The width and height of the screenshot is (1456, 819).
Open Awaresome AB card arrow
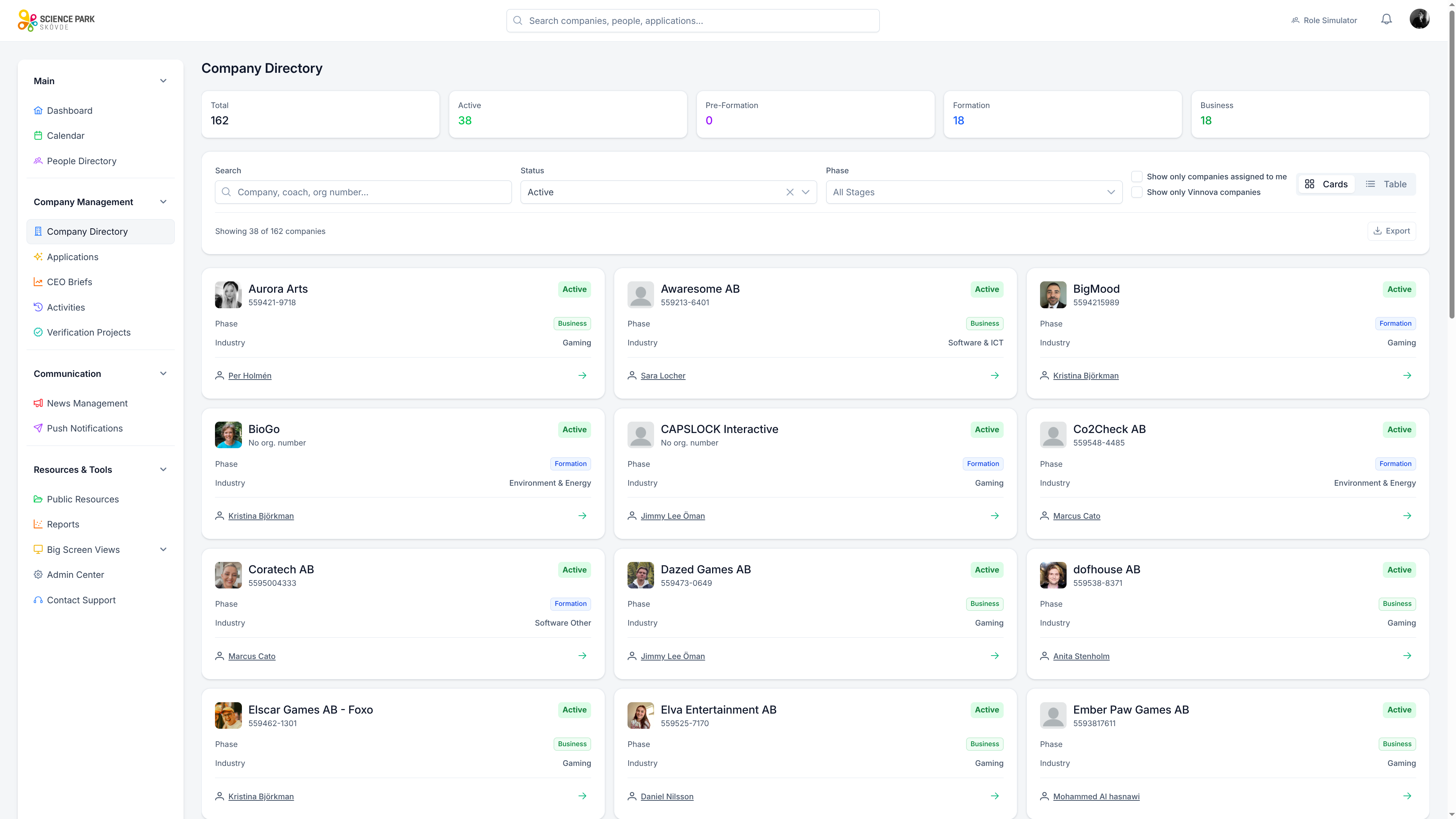click(995, 375)
